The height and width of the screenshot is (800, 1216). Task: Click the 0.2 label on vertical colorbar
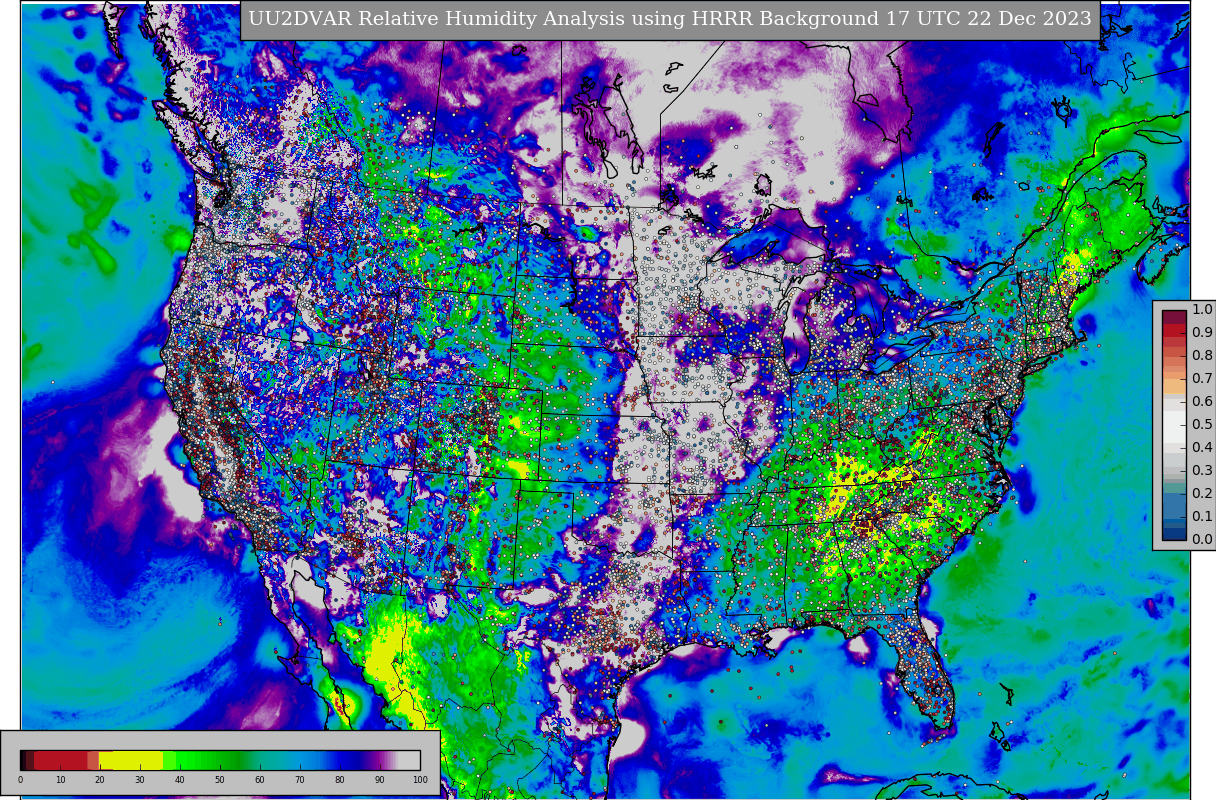click(x=1202, y=493)
